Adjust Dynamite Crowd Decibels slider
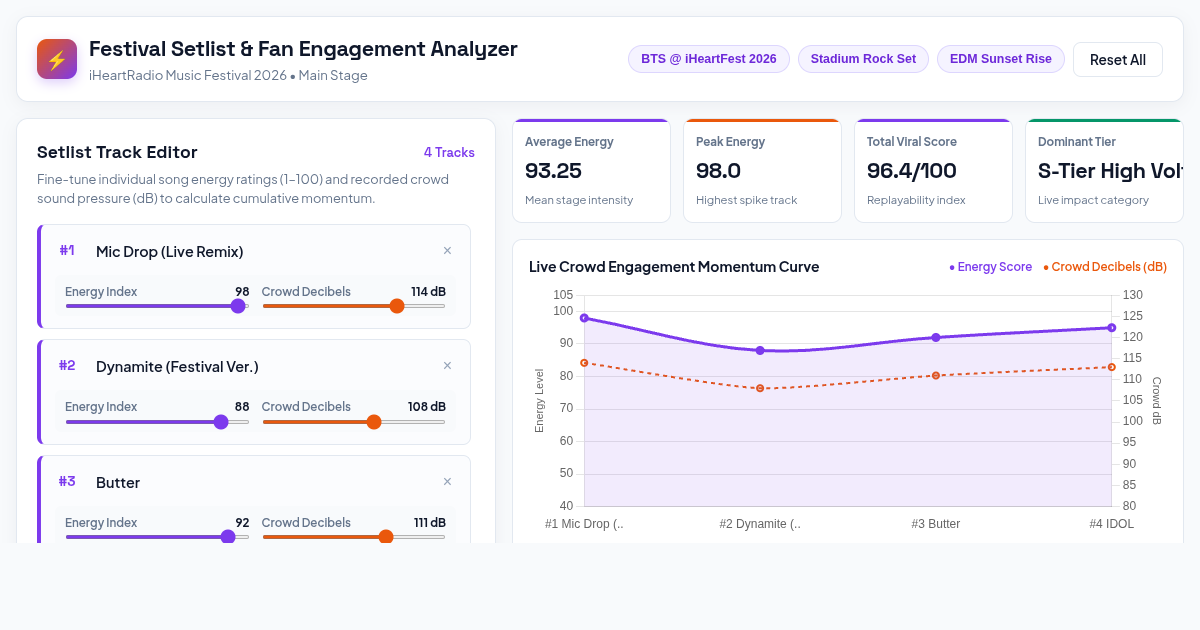This screenshot has height=630, width=1200. pos(354,422)
